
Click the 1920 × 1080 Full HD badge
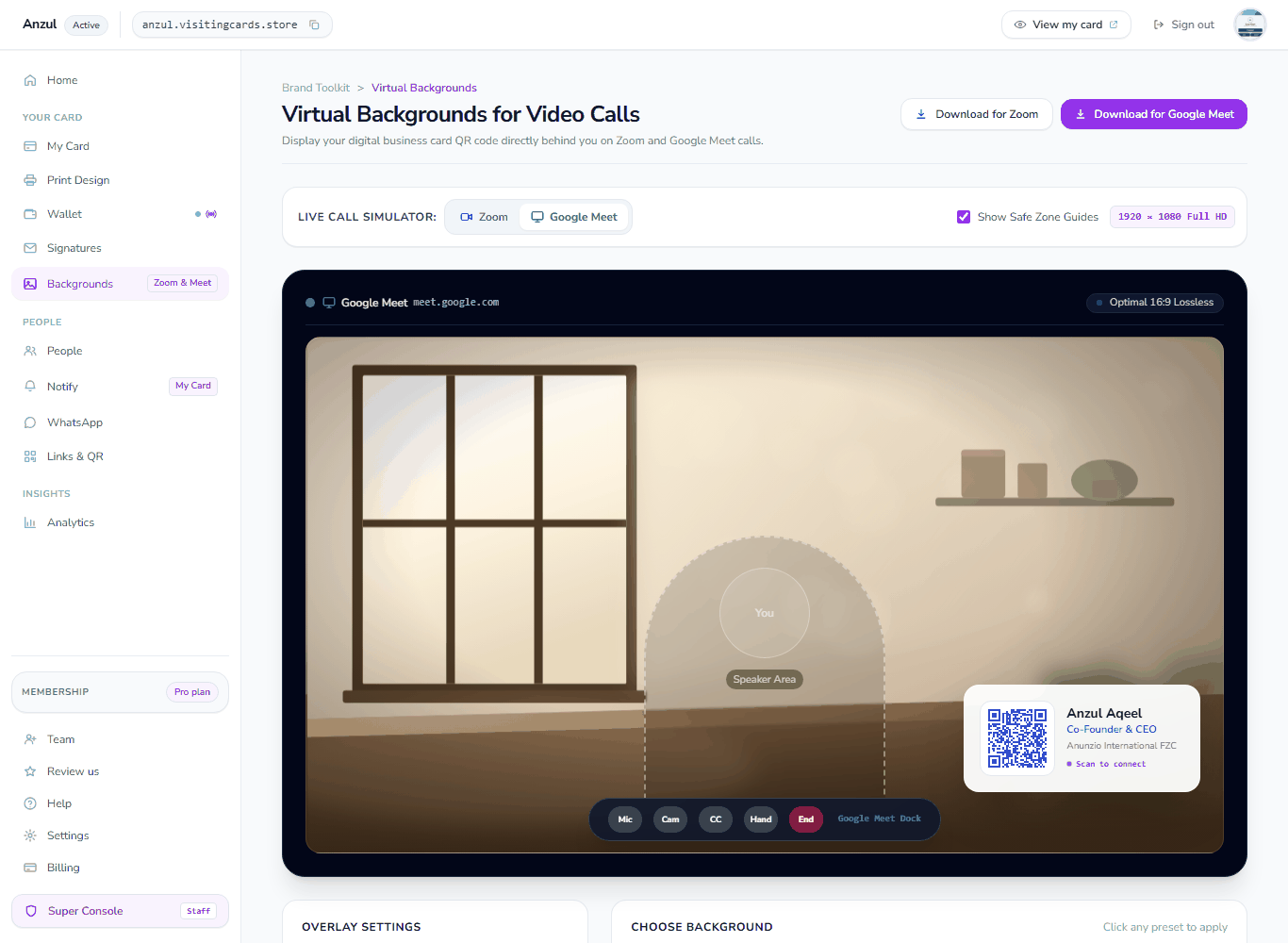coord(1172,217)
